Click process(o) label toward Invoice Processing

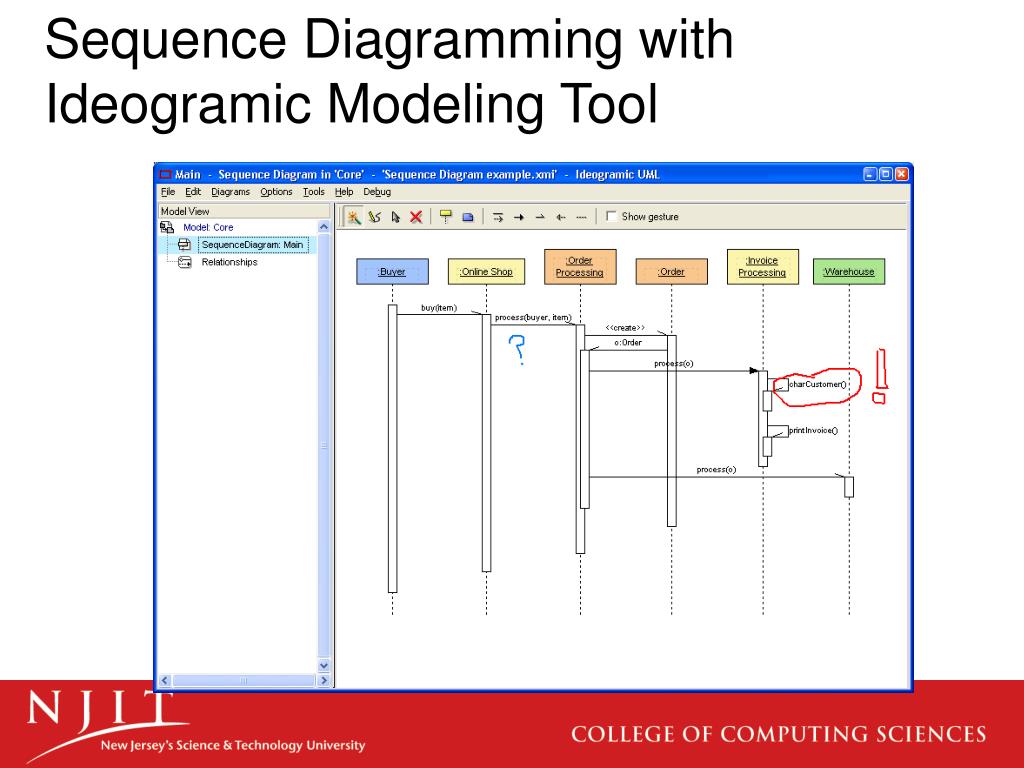(674, 364)
